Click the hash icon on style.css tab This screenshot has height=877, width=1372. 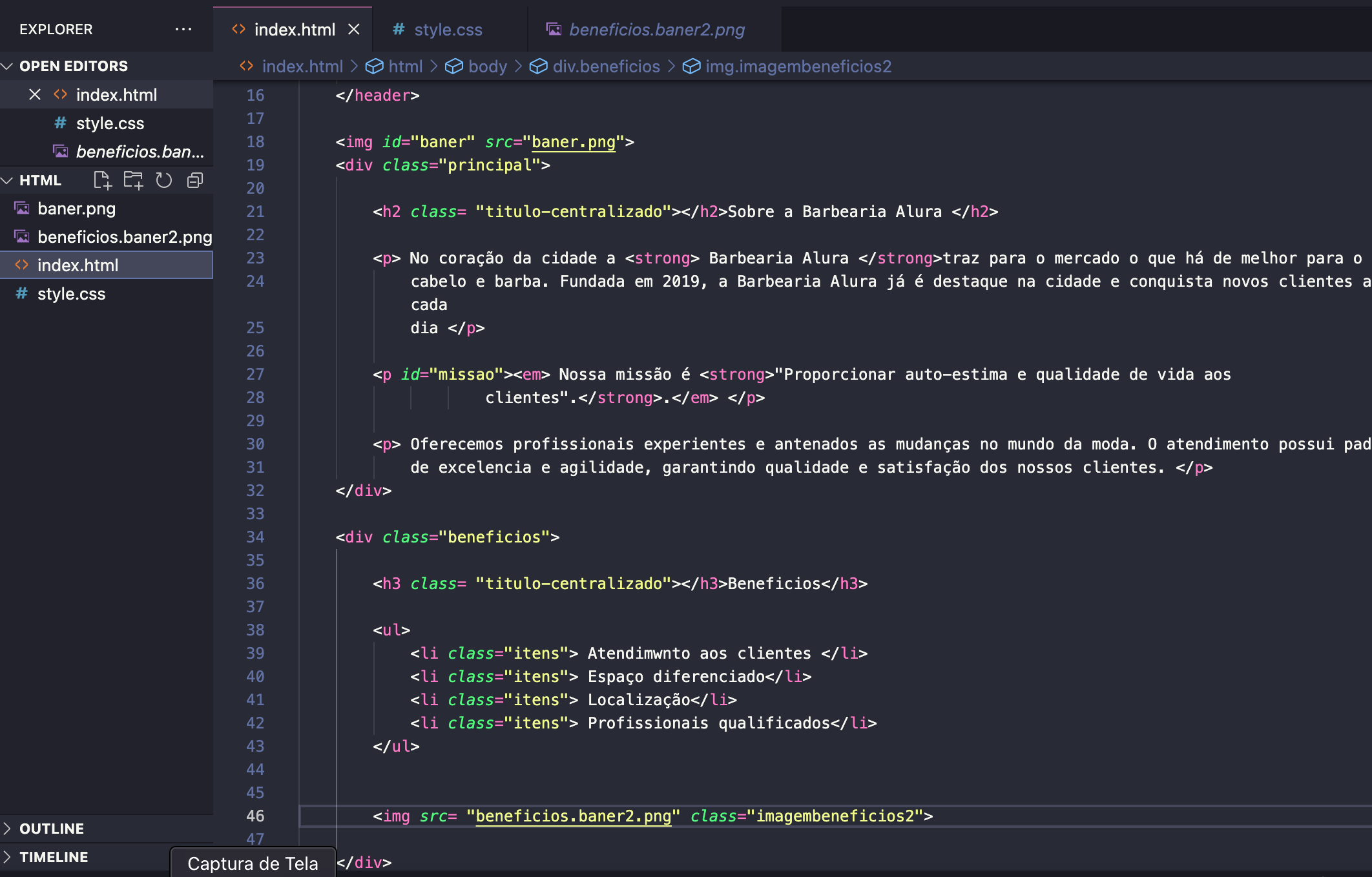click(399, 29)
